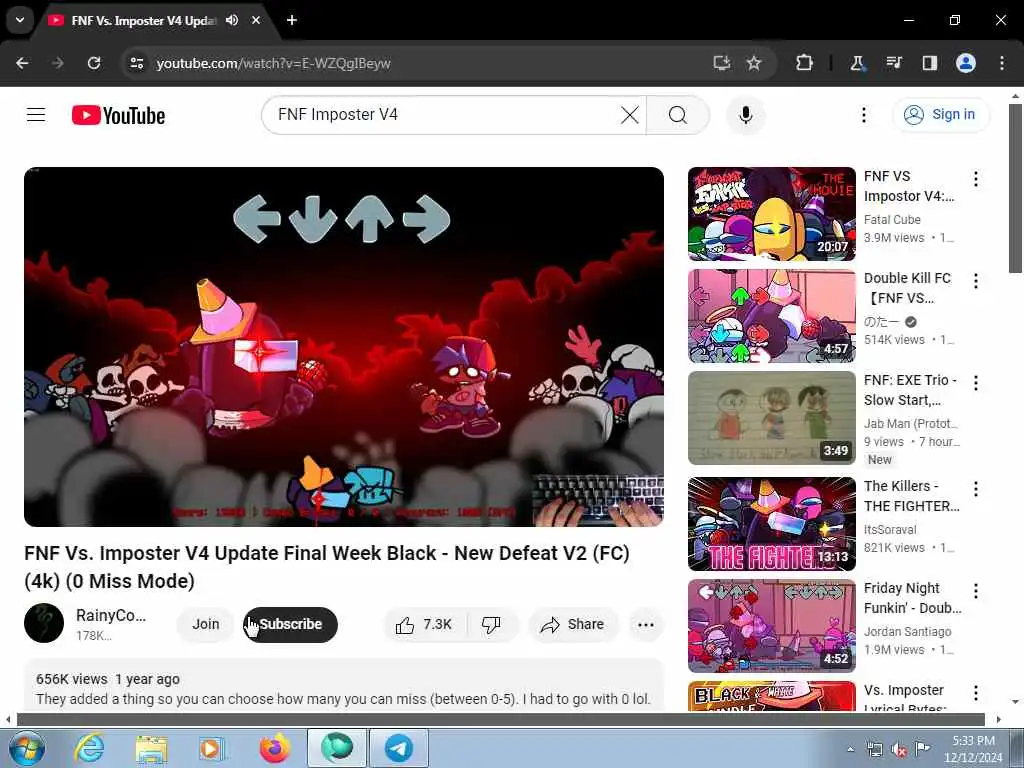Click the Join membership button
1024x768 pixels.
pyautogui.click(x=206, y=624)
